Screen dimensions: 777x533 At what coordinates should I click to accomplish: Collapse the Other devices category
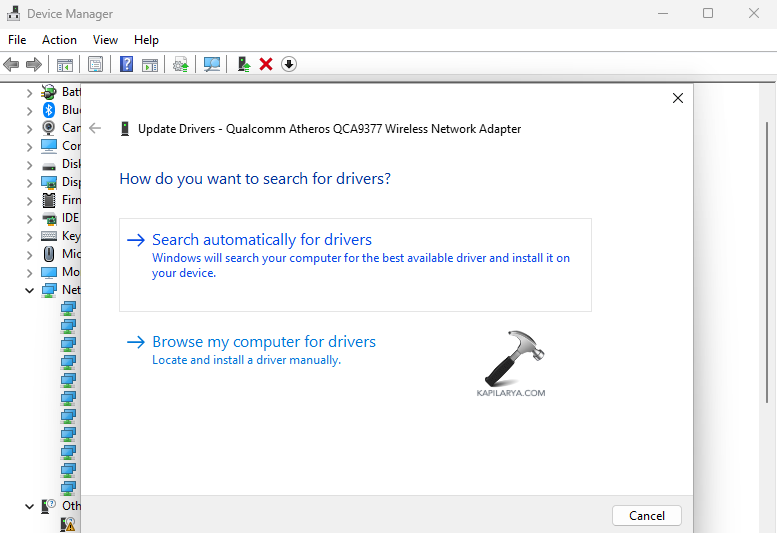click(30, 506)
